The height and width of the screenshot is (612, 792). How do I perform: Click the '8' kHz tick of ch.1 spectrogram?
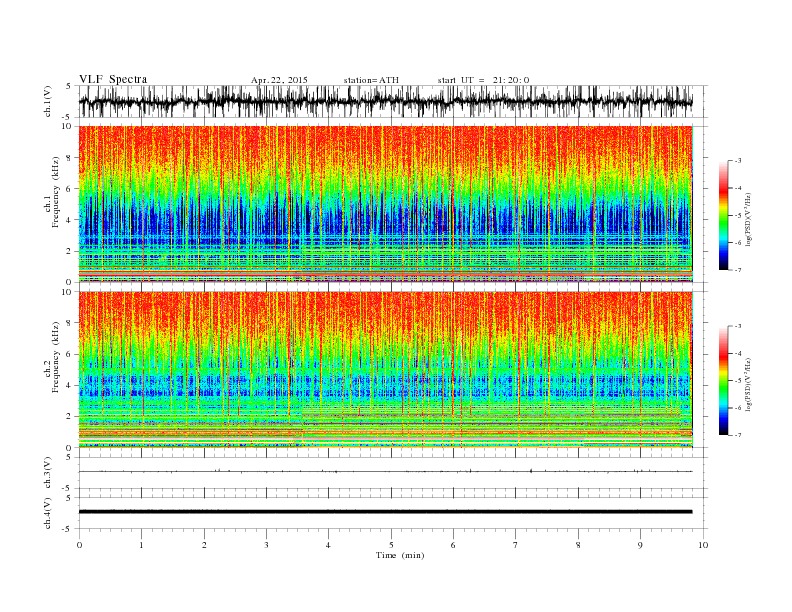pos(69,158)
